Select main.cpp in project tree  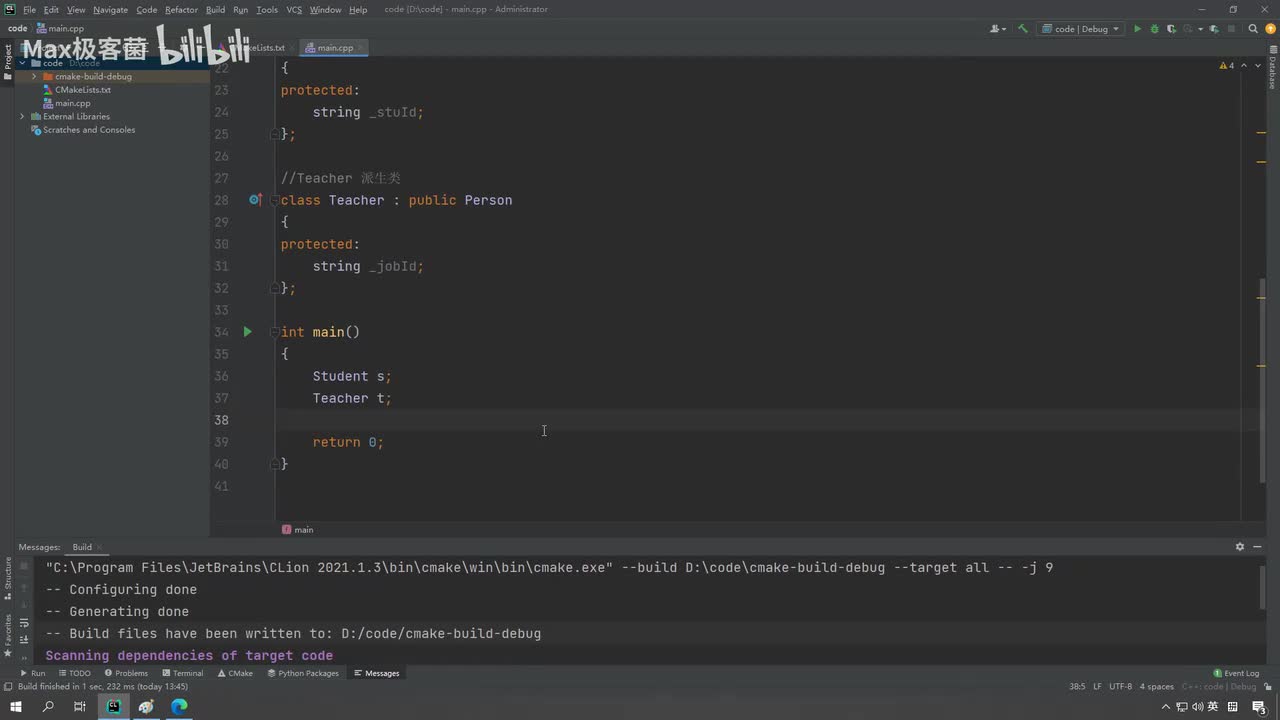tap(73, 103)
